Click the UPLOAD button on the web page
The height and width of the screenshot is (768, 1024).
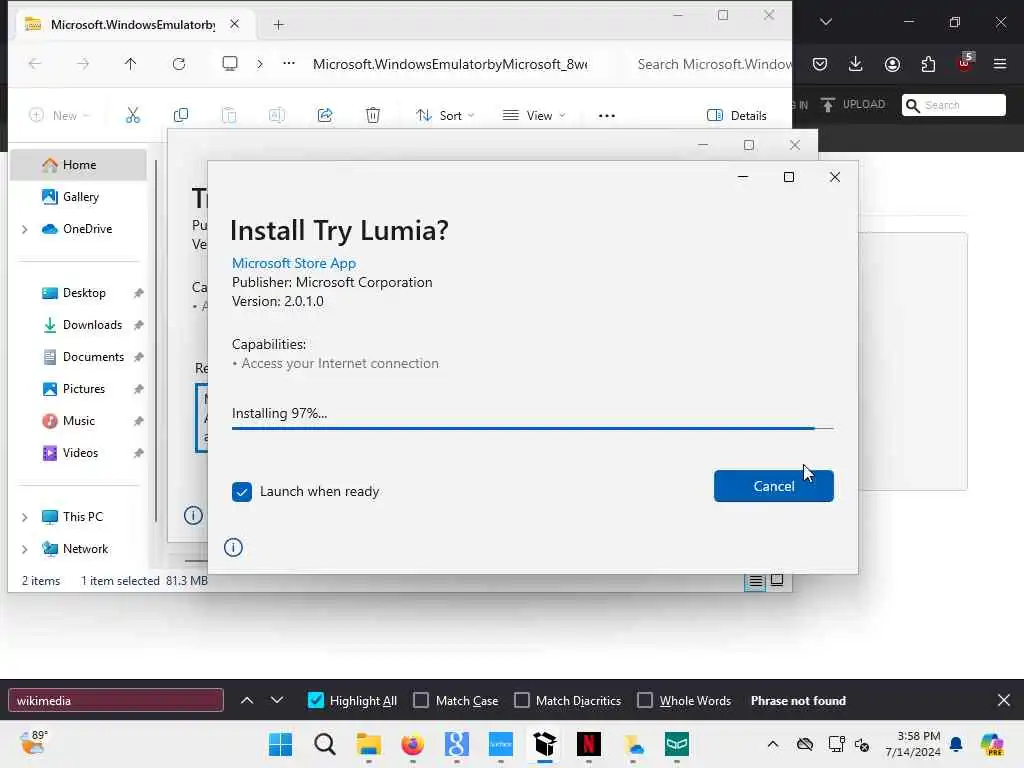(853, 104)
